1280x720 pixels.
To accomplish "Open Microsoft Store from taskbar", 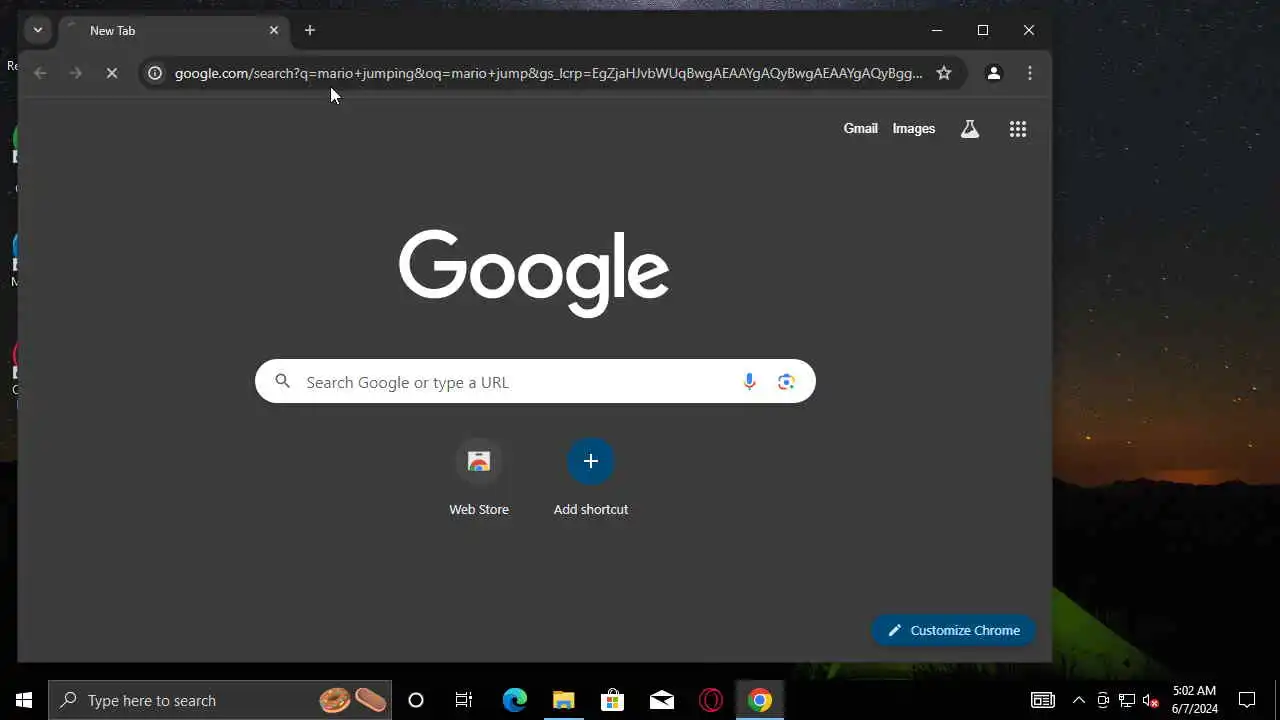I will click(612, 700).
